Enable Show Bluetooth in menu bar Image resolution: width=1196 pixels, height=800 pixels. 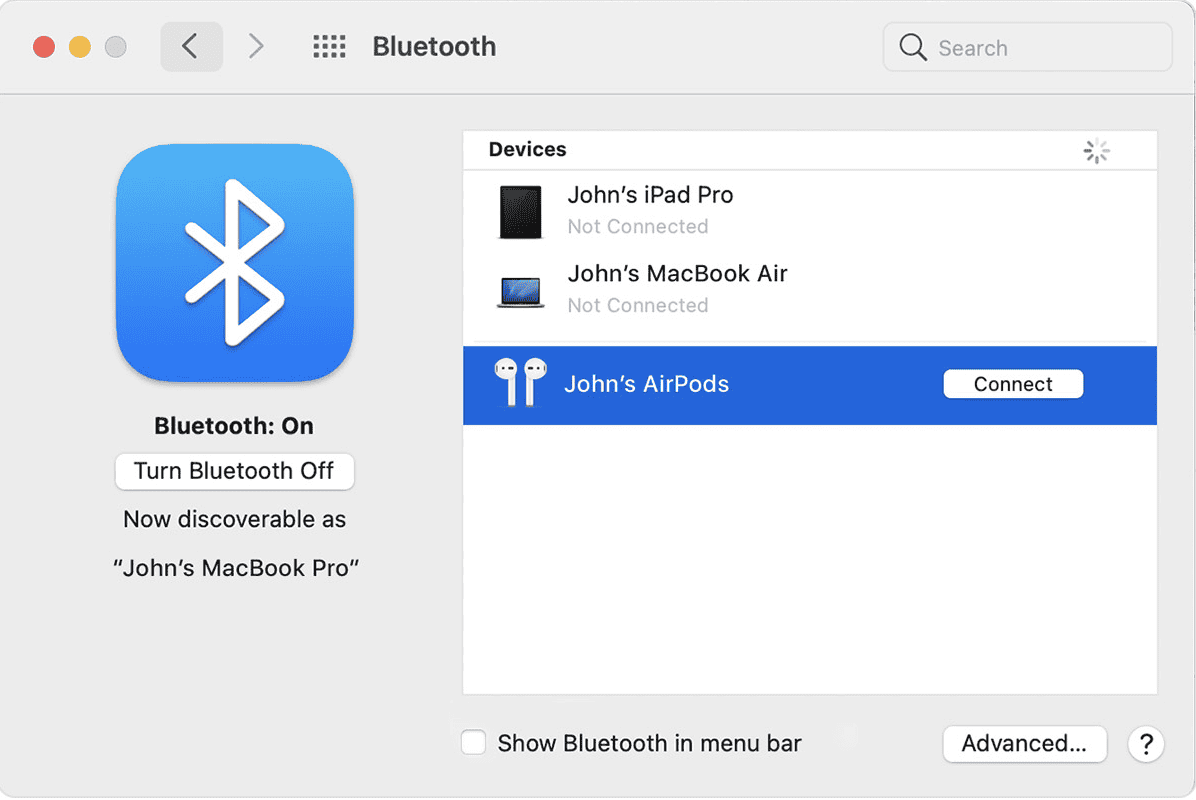click(x=473, y=742)
